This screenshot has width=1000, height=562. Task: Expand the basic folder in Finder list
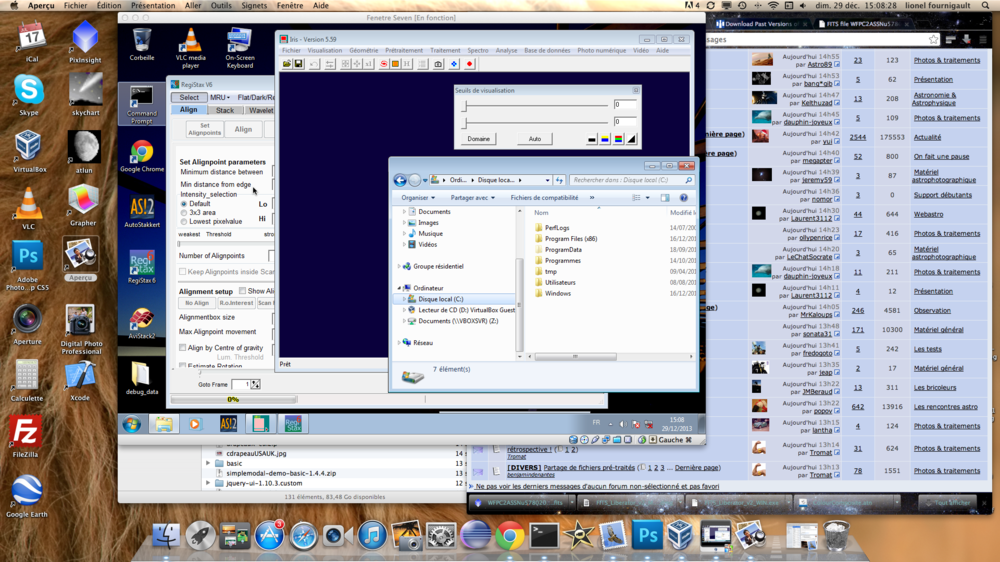coord(208,463)
